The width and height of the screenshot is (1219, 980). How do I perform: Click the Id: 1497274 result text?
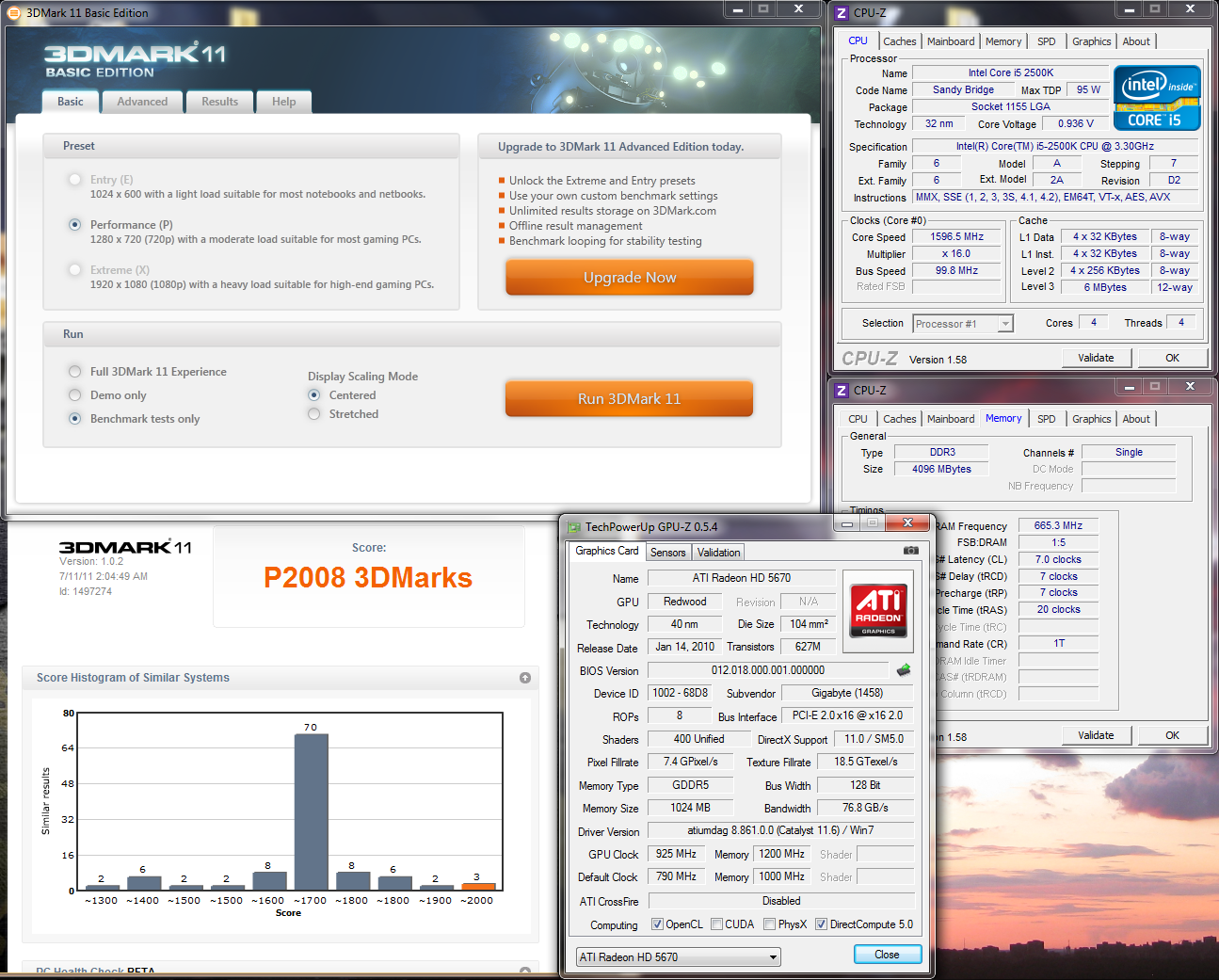point(86,591)
